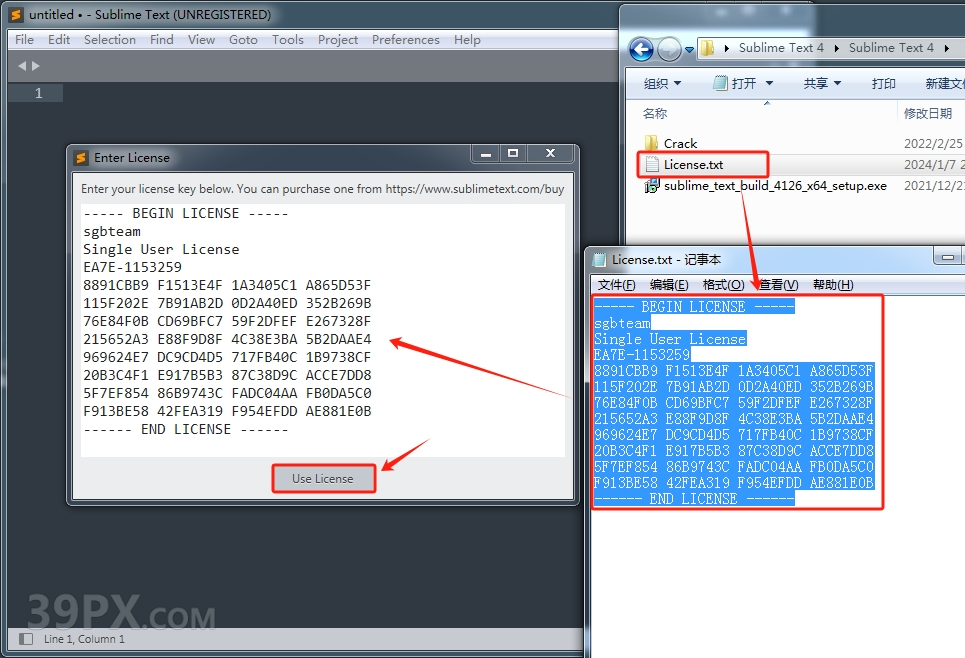Toggle the sidebar icon in Sublime status bar

coord(26,639)
